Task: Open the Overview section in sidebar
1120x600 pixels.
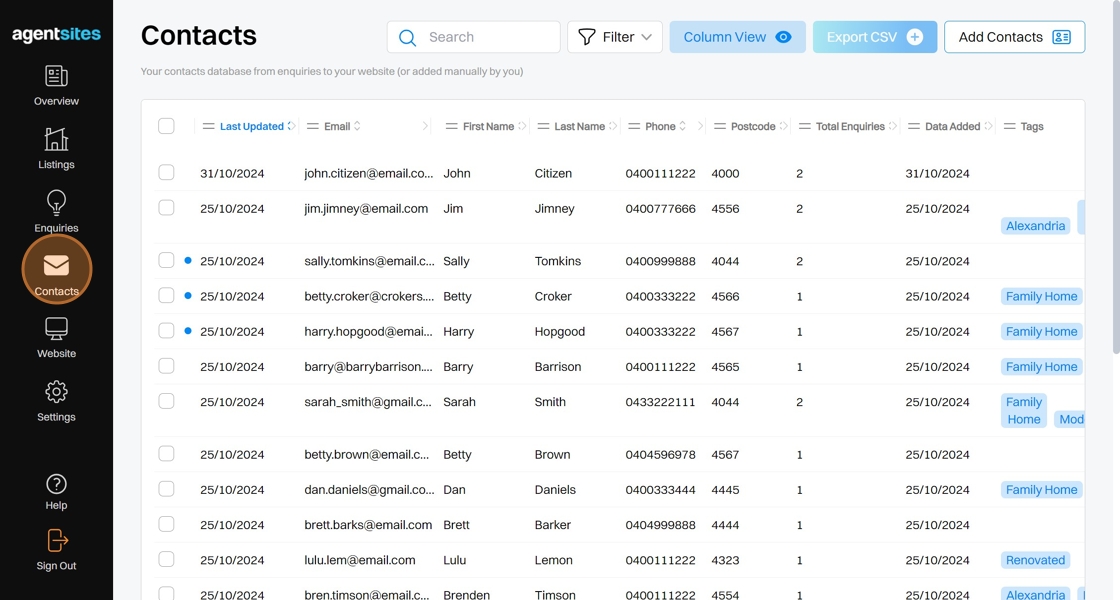Action: (56, 86)
